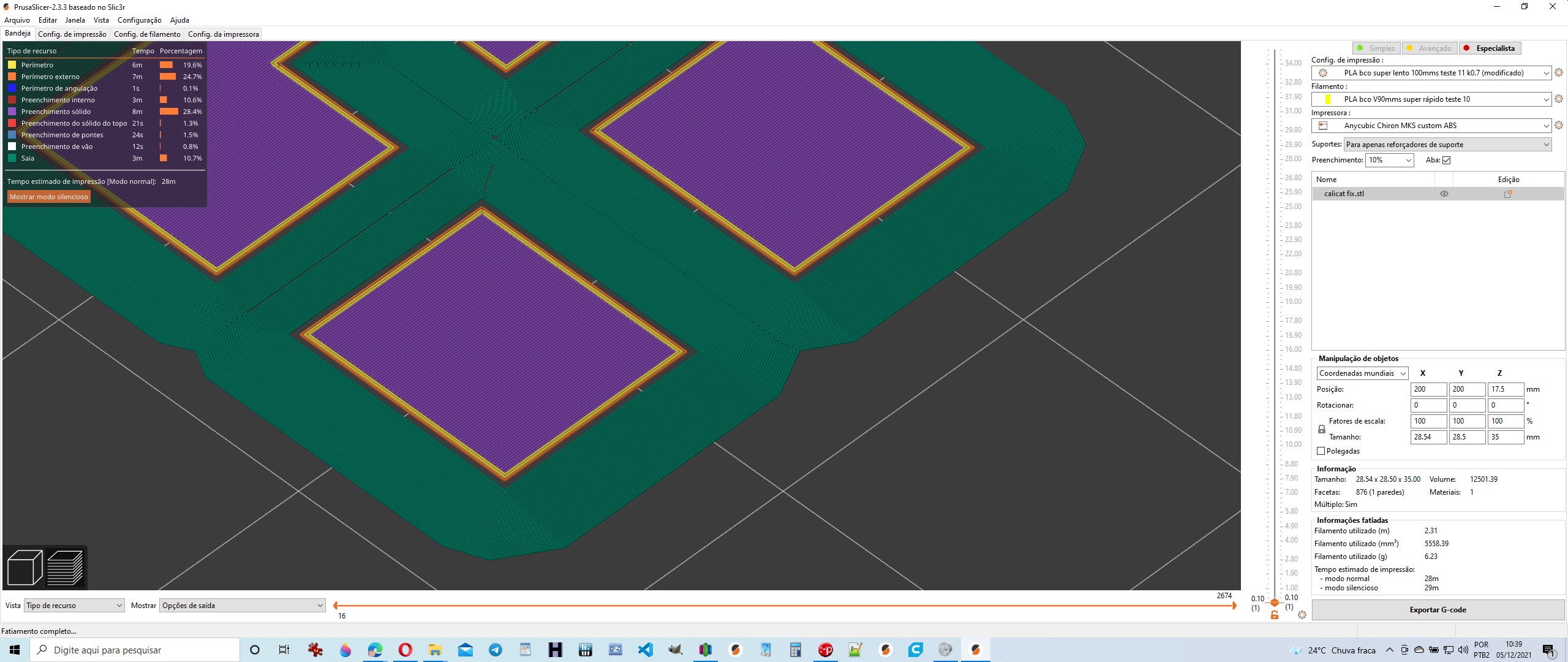Viewport: 1568px width, 662px height.
Task: Uncheck the Aba brim checkbox
Action: (1447, 160)
